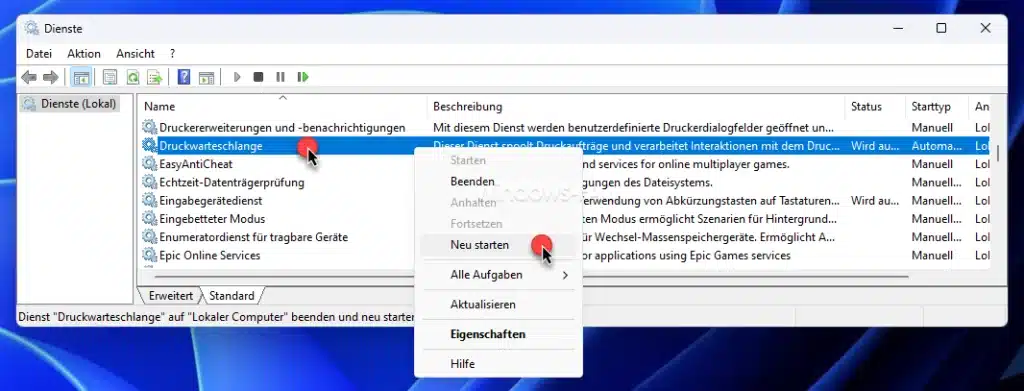Click gear icon beside Epic Online Services

150,255
